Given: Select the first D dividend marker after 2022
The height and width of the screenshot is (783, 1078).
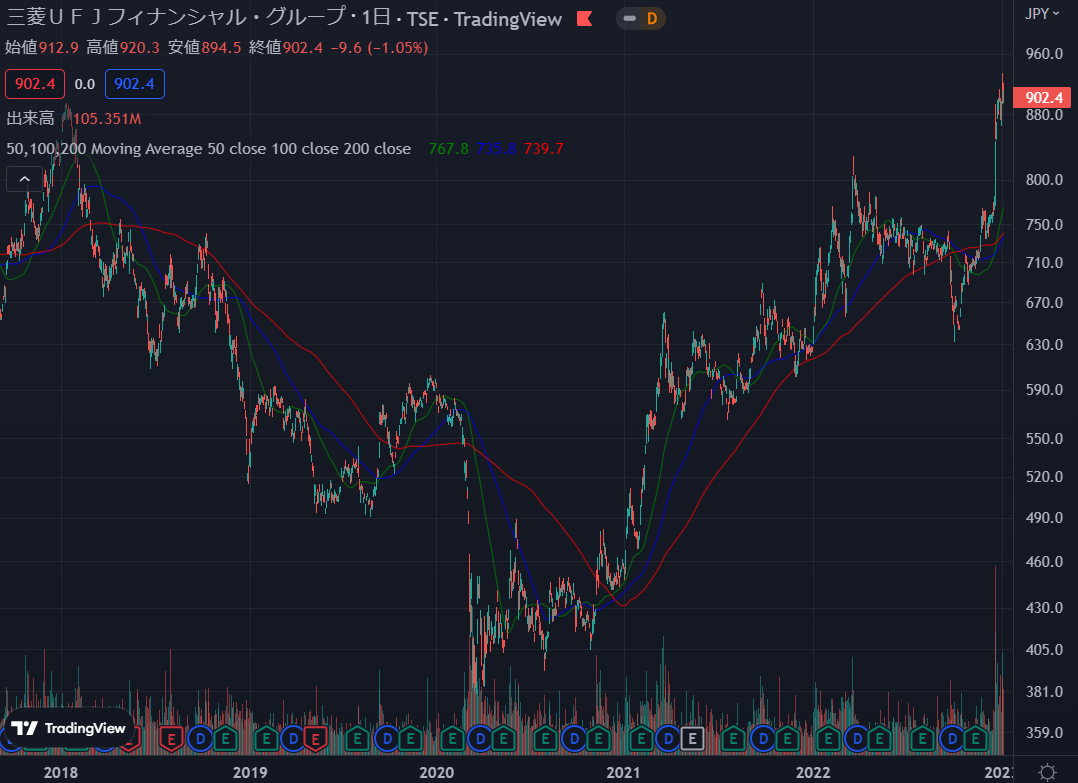Looking at the screenshot, I should click(857, 739).
